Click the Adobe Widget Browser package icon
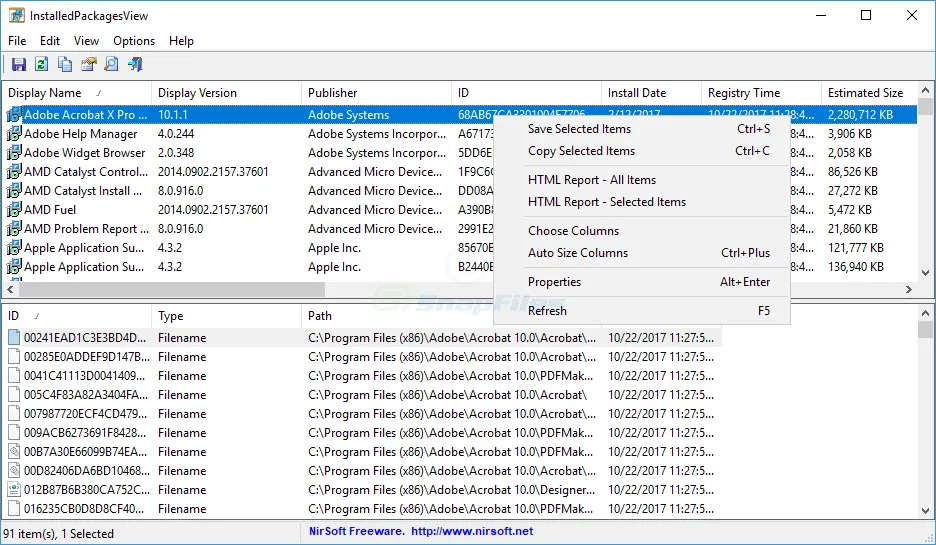 pos(14,153)
